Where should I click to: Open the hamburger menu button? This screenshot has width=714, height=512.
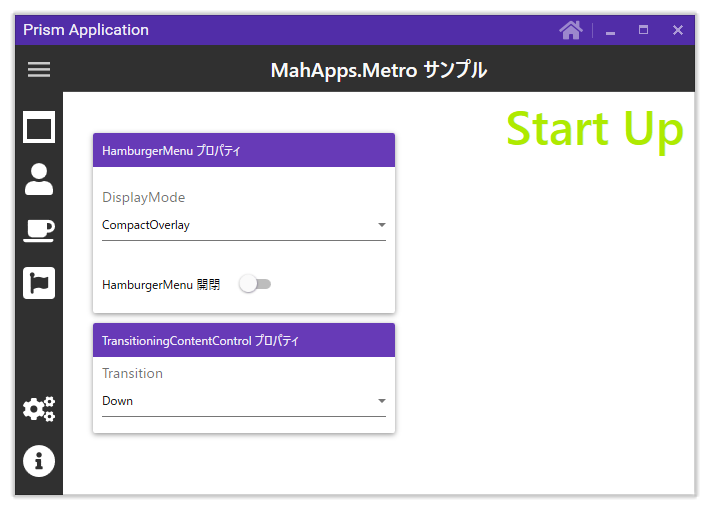tap(39, 69)
